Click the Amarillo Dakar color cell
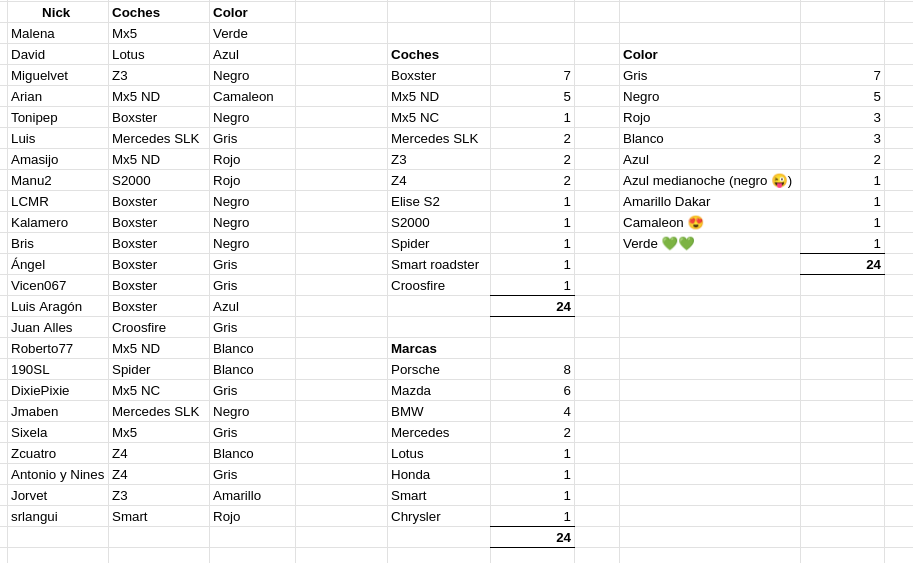This screenshot has width=913, height=563. (x=710, y=201)
